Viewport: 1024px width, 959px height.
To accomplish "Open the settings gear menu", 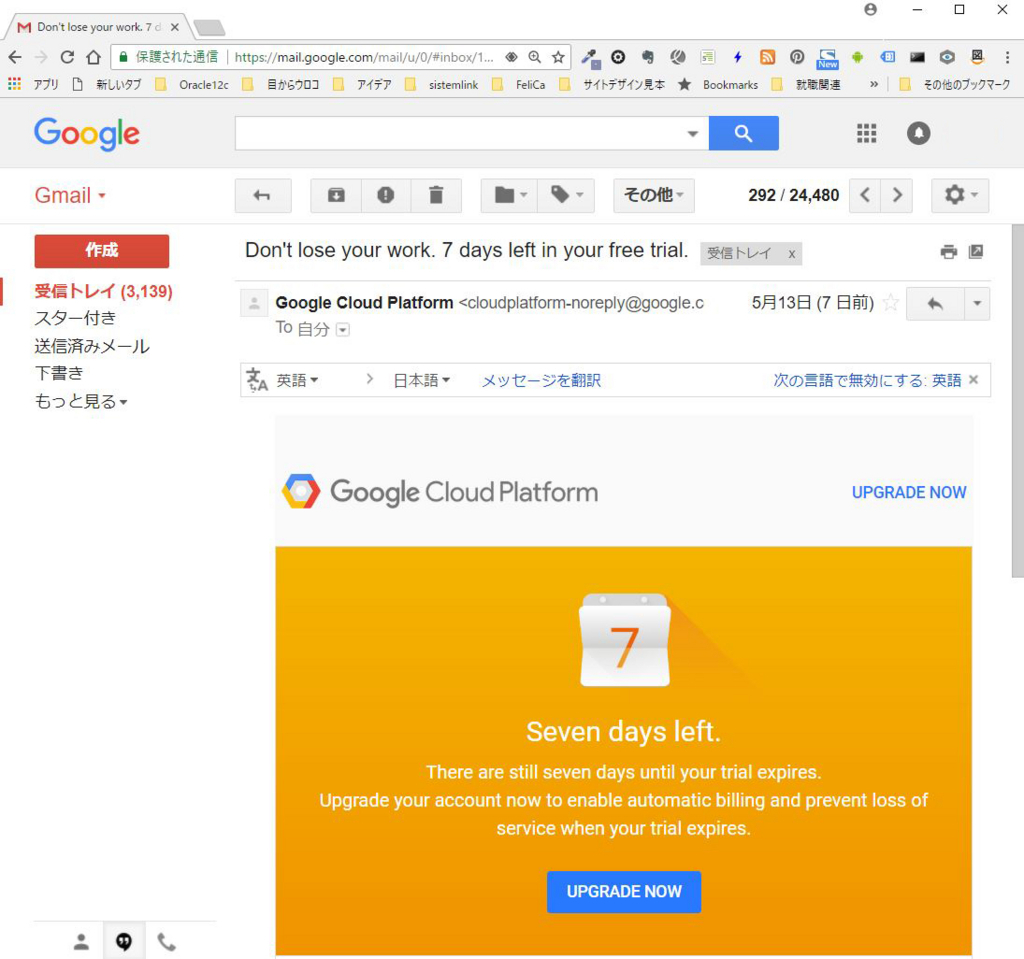I will point(960,195).
